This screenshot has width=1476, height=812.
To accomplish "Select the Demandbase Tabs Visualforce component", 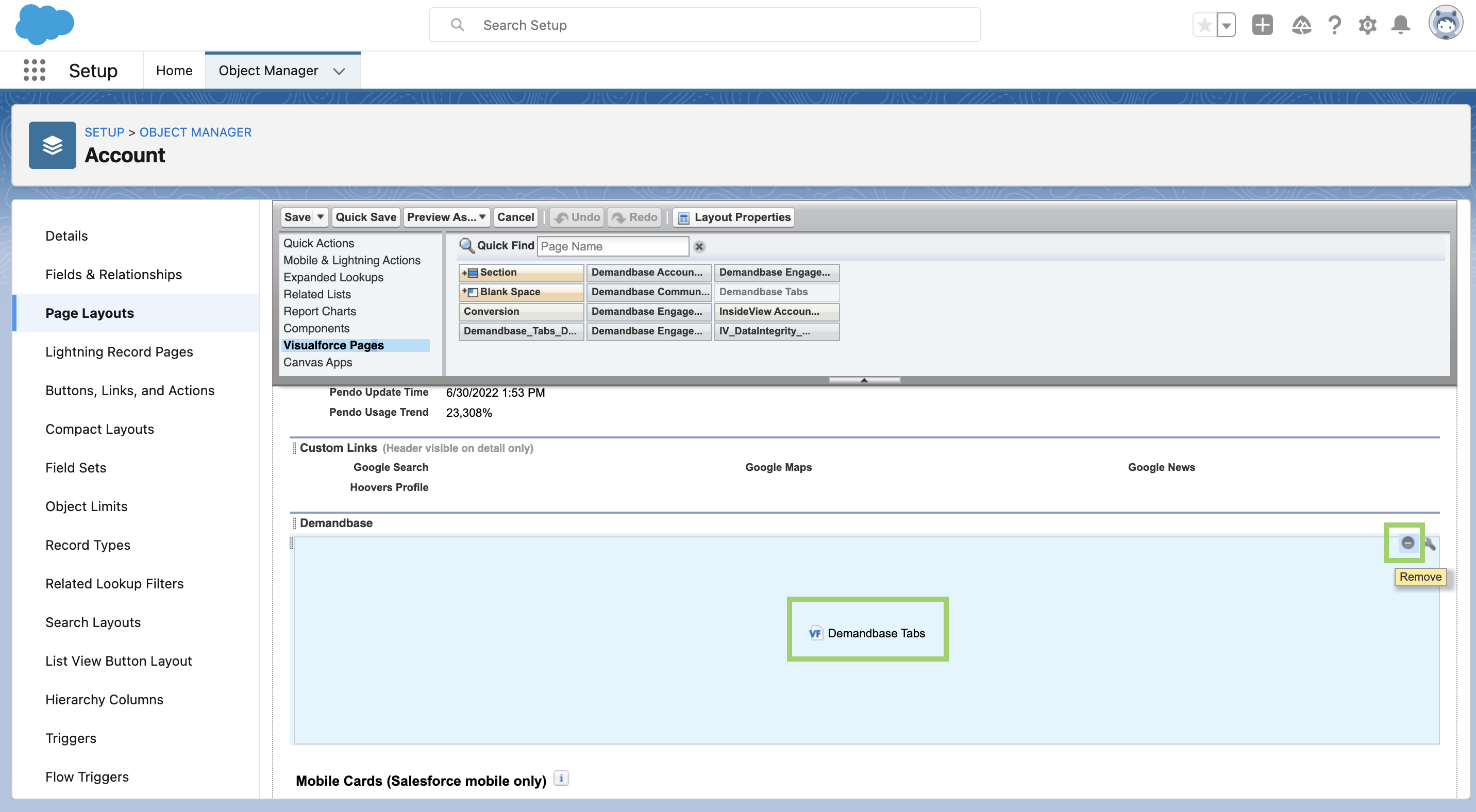I will [867, 633].
